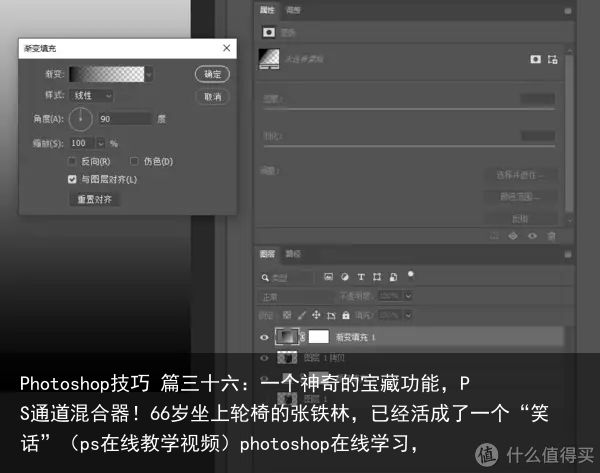Close the 渐变填充 dialog with X
The image size is (600, 473).
pyautogui.click(x=227, y=48)
